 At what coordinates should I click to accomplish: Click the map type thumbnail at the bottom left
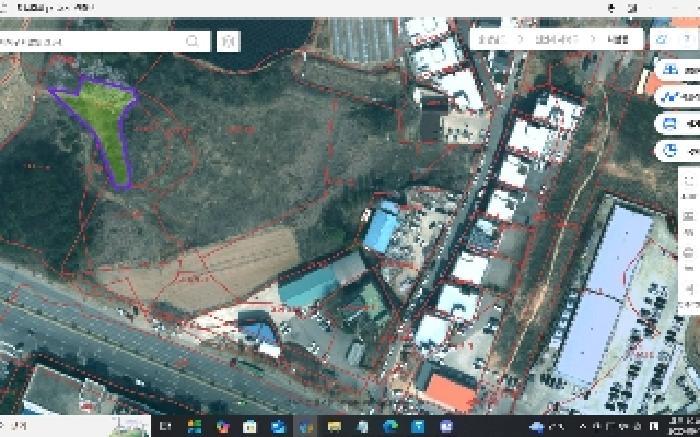(x=130, y=426)
